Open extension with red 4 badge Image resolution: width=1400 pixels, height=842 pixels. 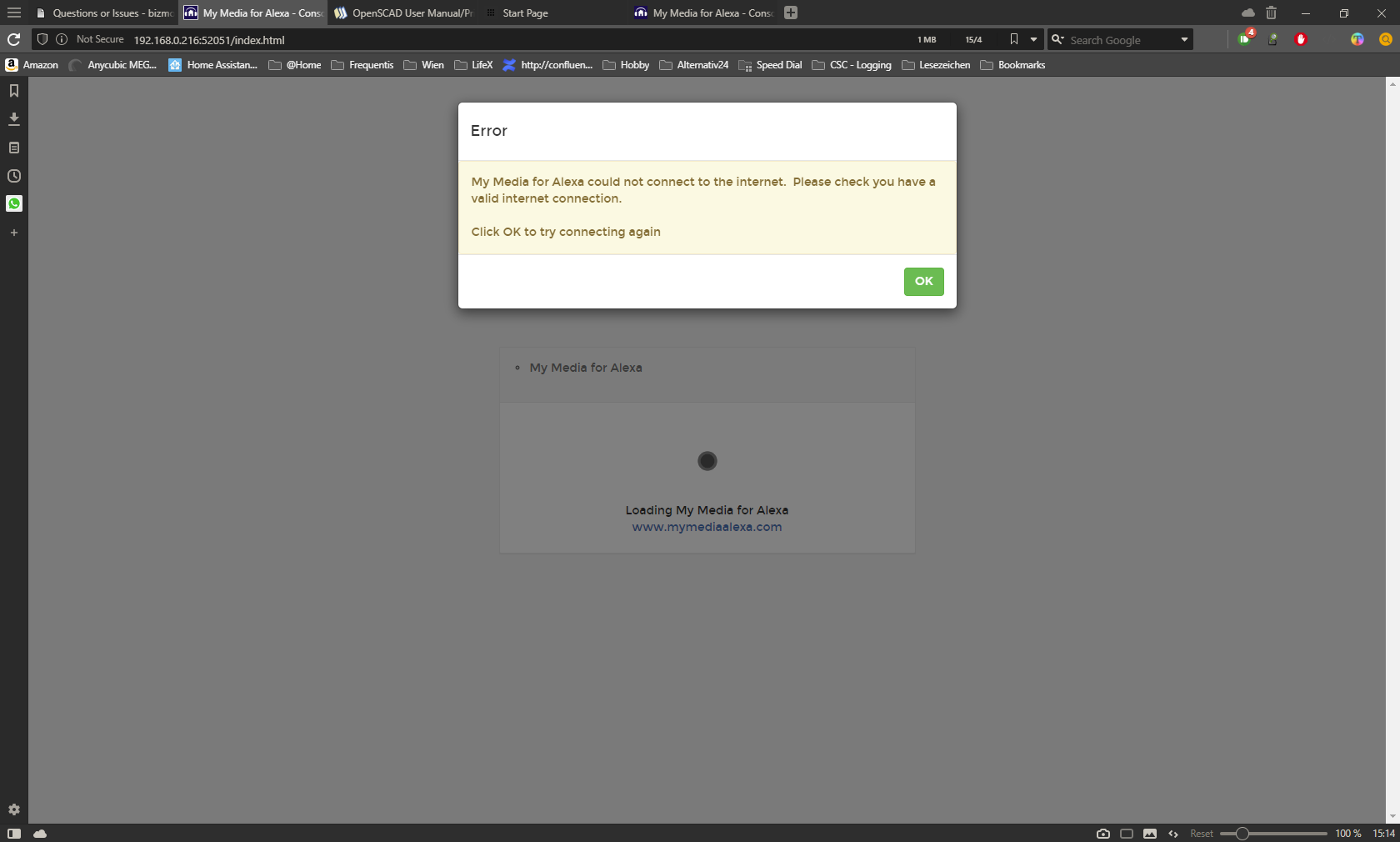coord(1246,38)
